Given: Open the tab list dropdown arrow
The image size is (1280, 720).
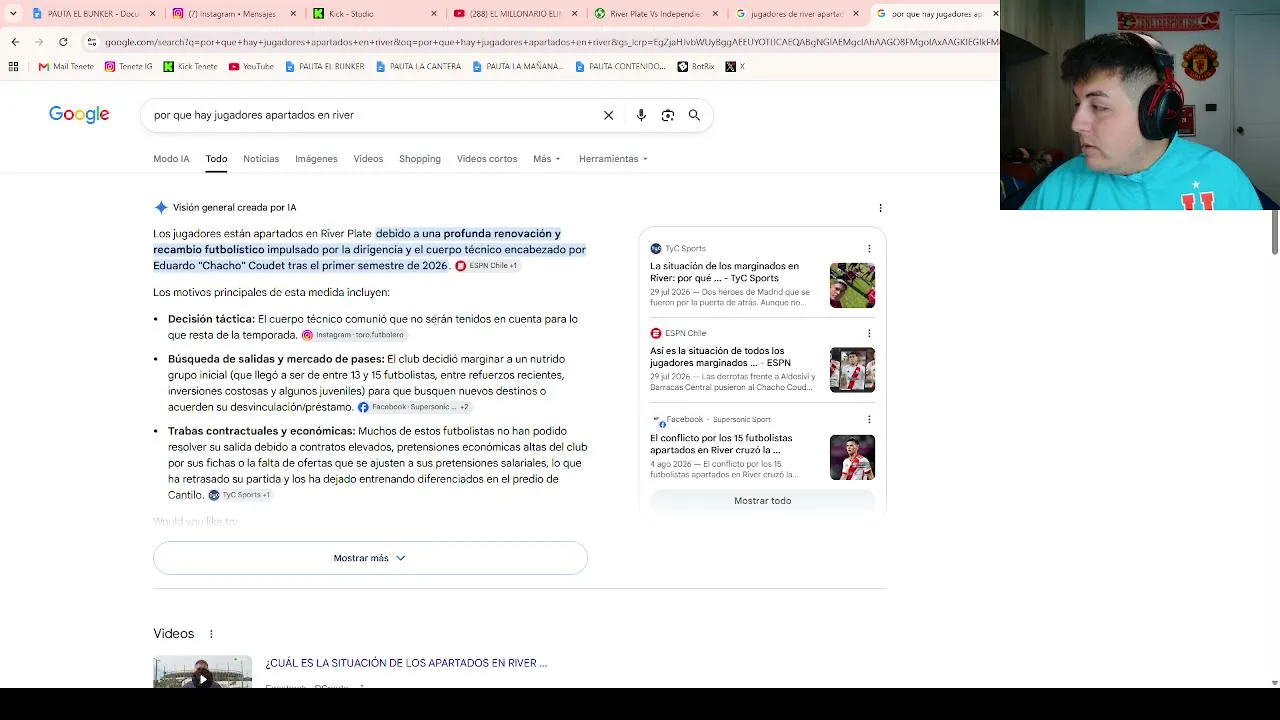Looking at the screenshot, I should [x=13, y=14].
